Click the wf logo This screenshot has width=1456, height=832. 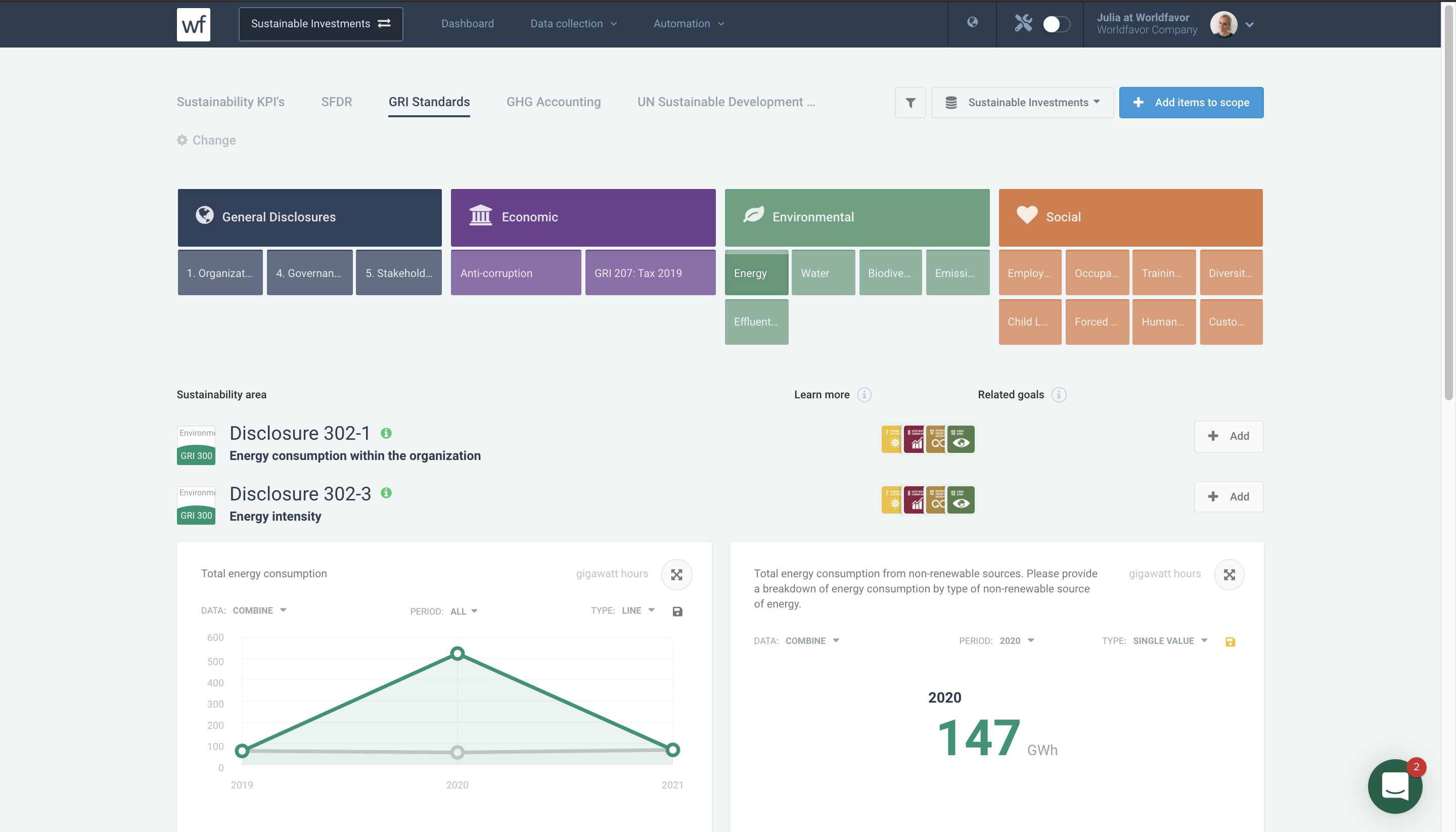pos(193,24)
